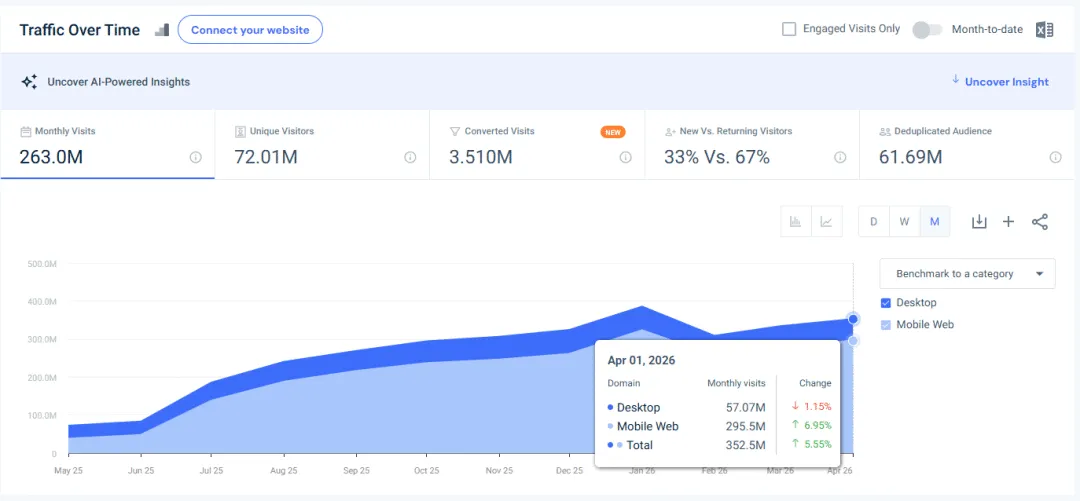Switch to line chart view icon

point(827,222)
